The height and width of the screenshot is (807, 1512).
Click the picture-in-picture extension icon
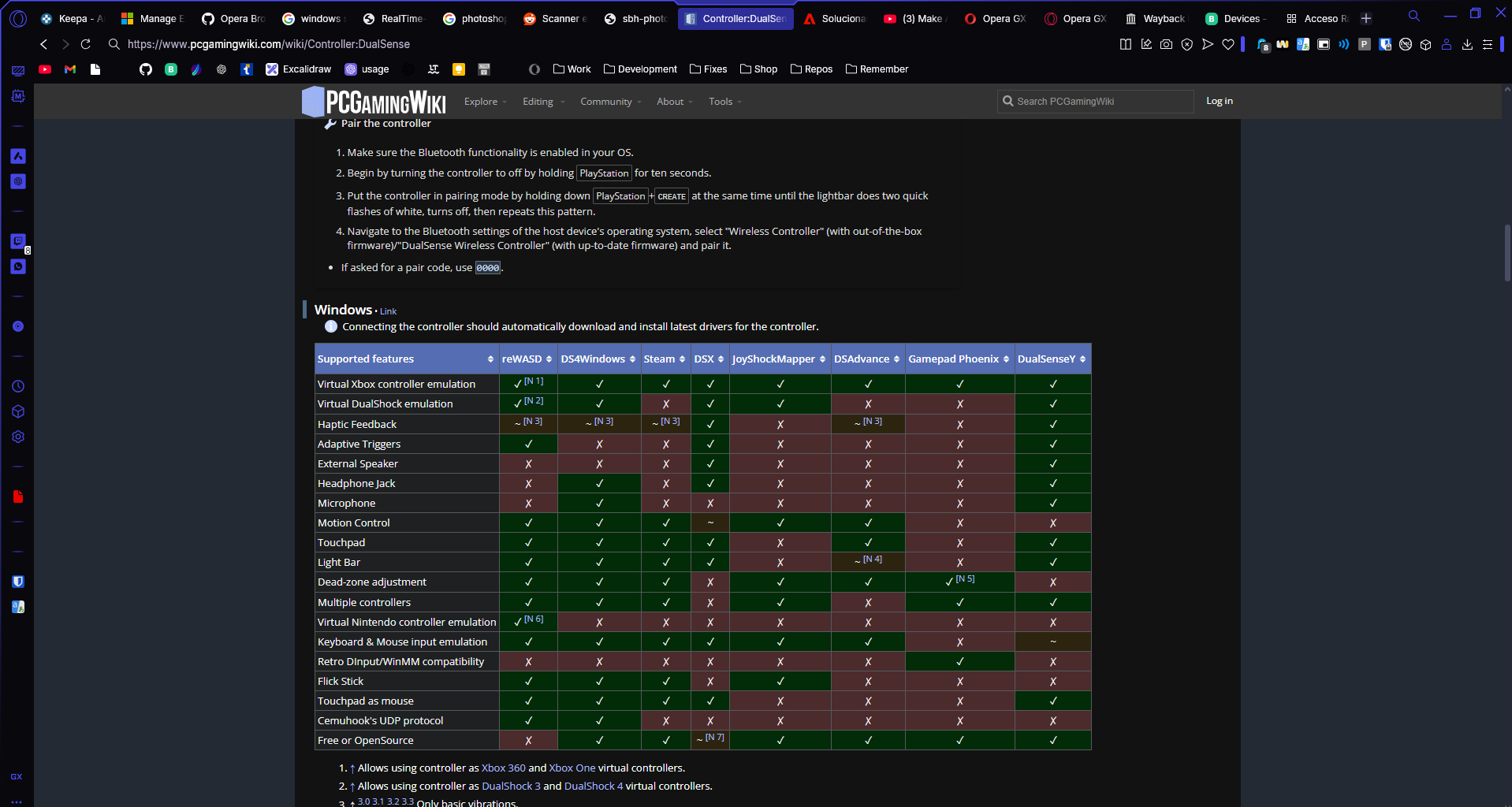click(1324, 44)
